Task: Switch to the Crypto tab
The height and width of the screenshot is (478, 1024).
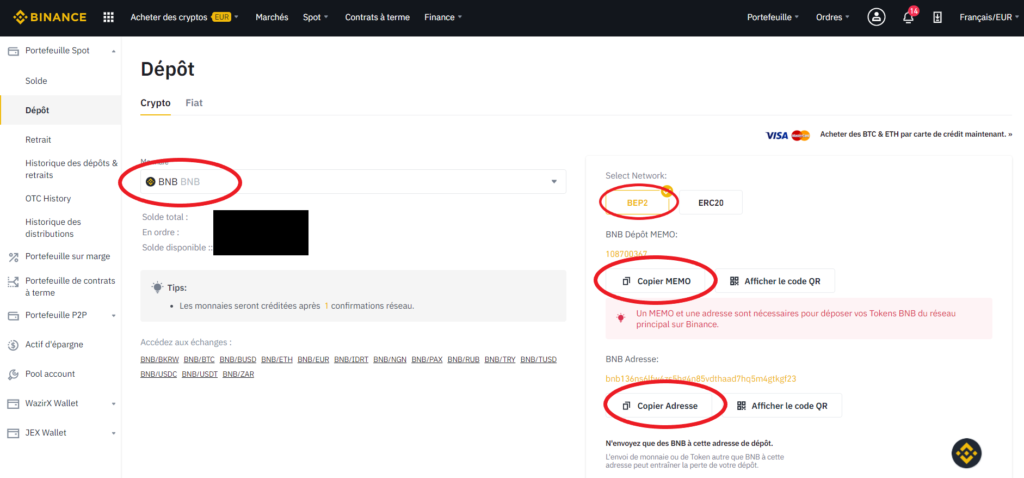Action: 155,103
